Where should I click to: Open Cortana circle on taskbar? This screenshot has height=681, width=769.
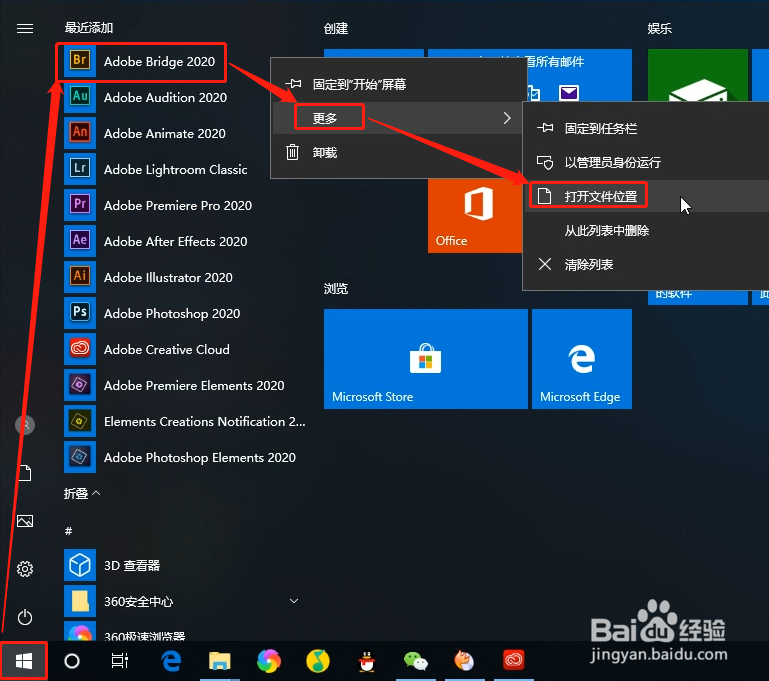pos(72,661)
